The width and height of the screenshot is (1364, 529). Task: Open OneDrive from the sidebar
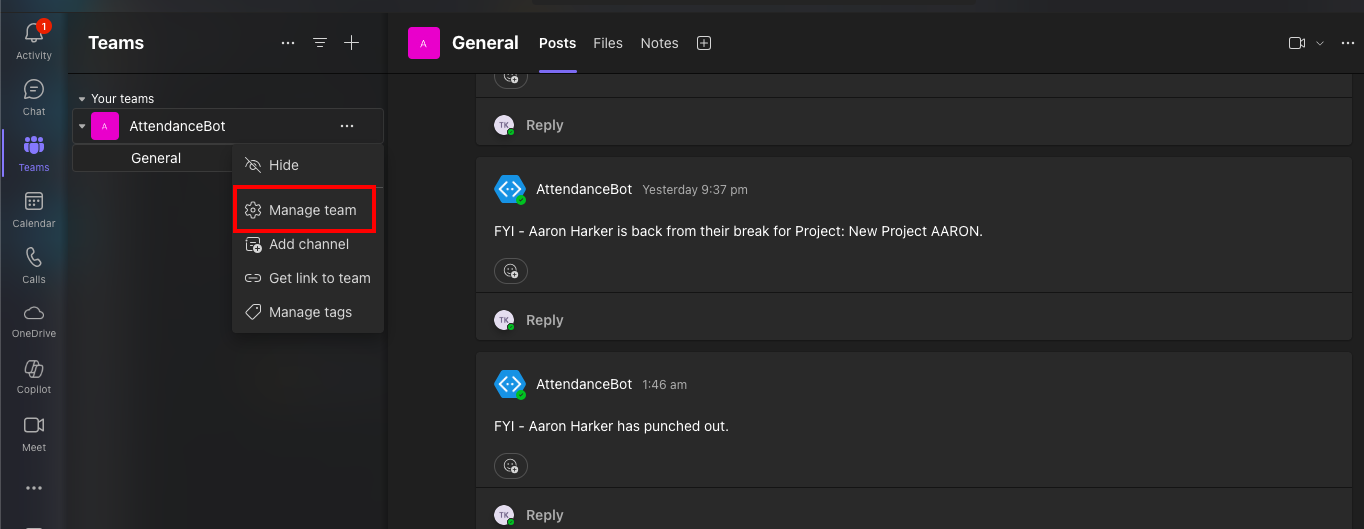point(34,320)
